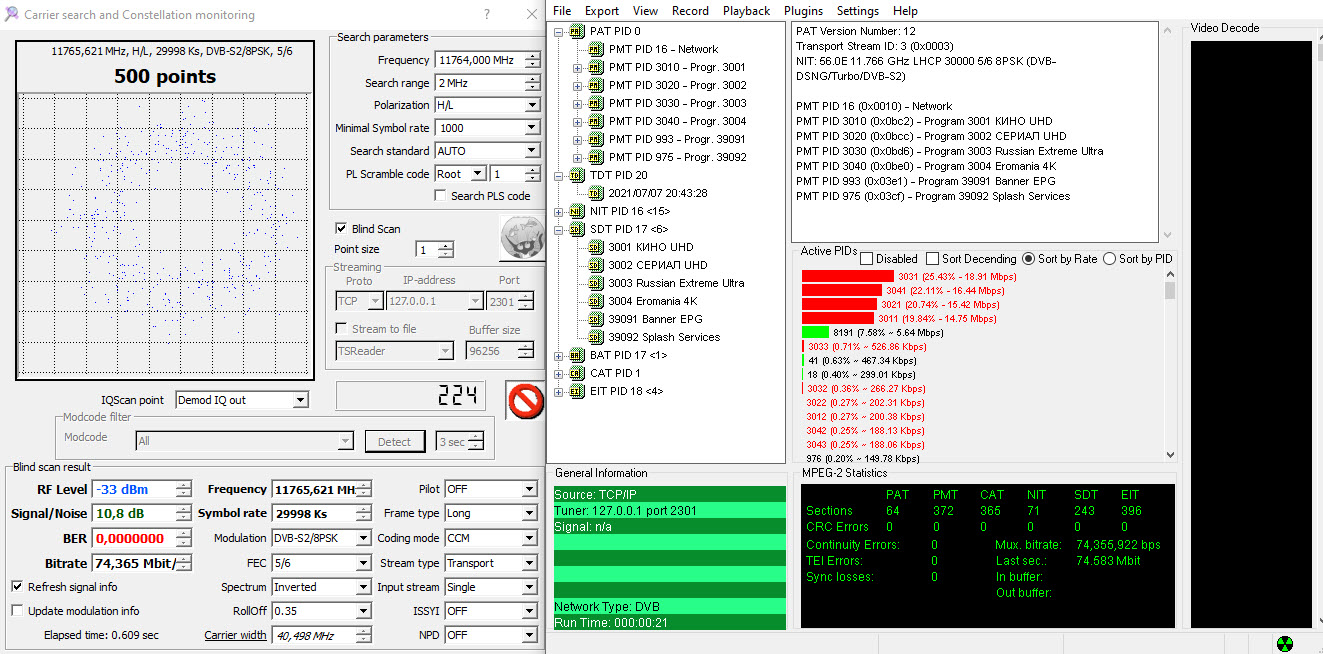Select the PAT PID 0 table icon

[x=577, y=31]
